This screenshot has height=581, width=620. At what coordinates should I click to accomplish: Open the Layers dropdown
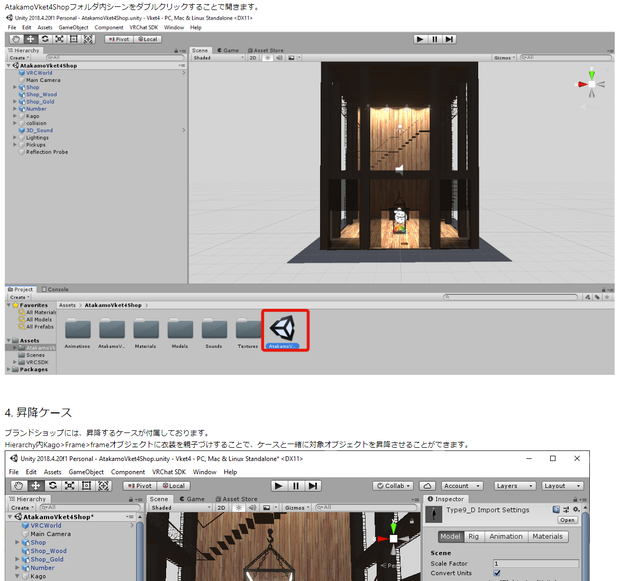pyautogui.click(x=514, y=486)
